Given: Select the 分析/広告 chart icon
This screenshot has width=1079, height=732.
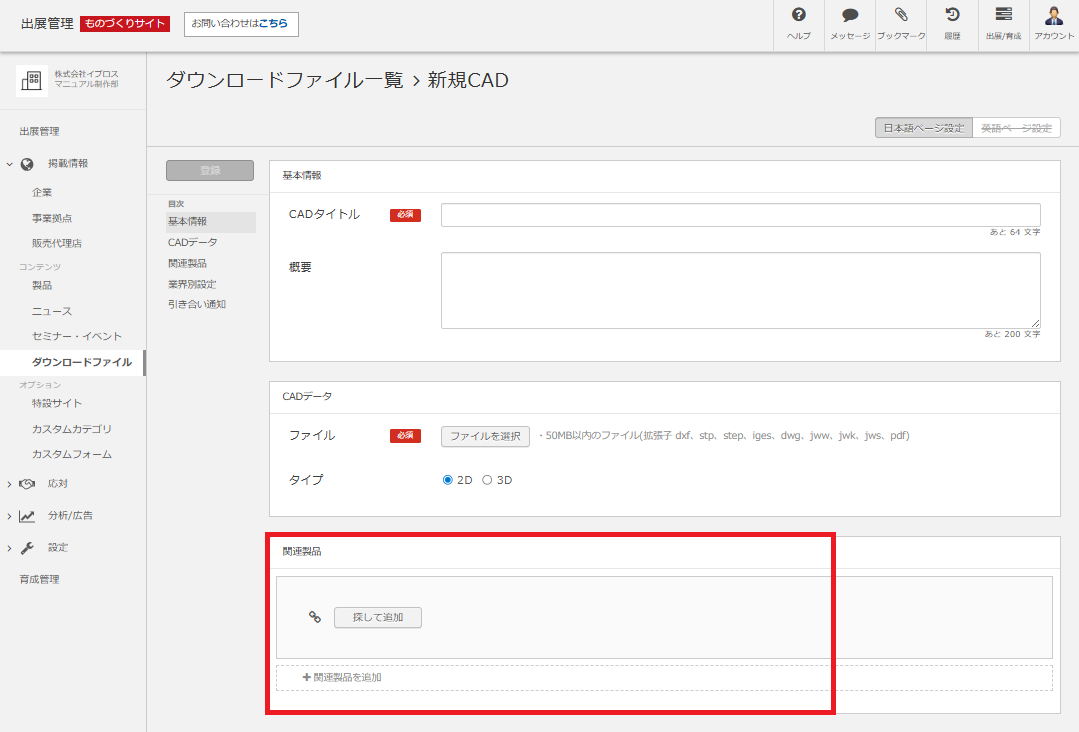Looking at the screenshot, I should pos(26,515).
